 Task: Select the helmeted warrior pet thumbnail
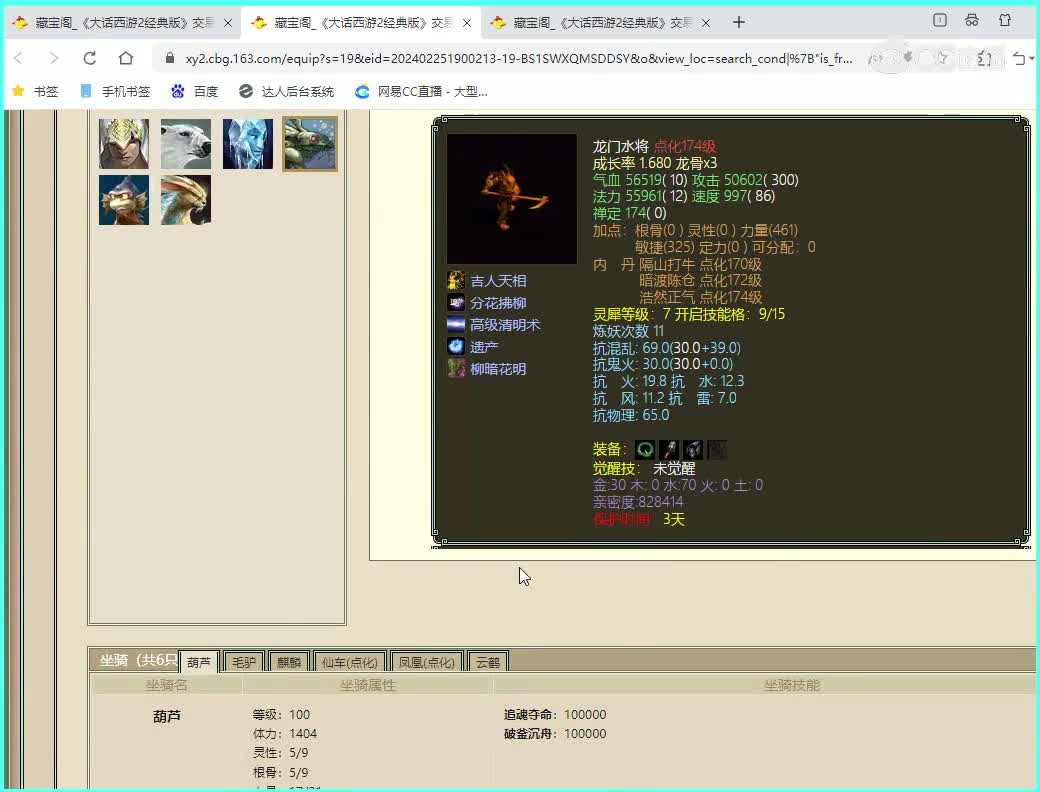pyautogui.click(x=124, y=144)
